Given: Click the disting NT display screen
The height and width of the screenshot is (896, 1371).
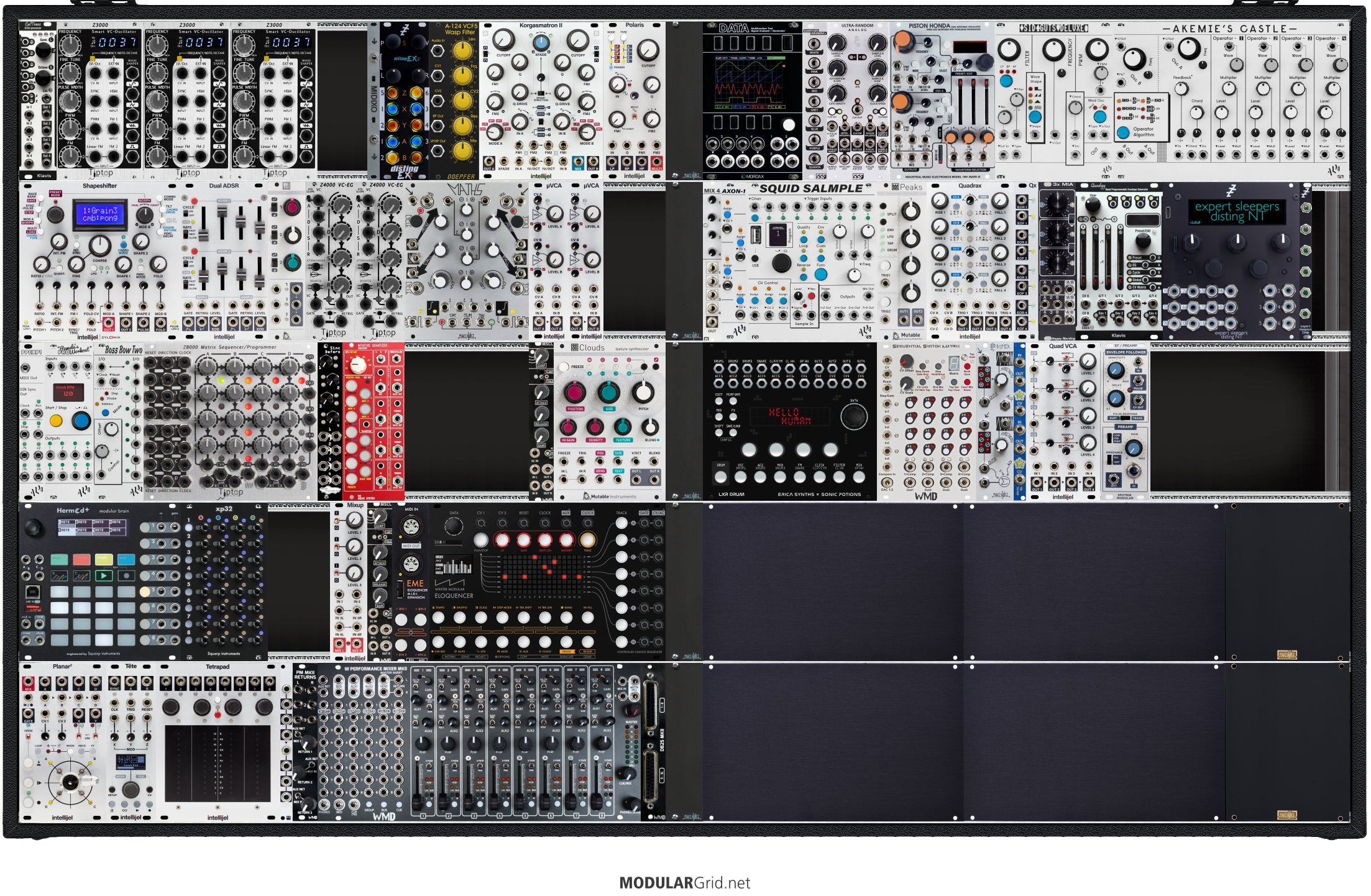Looking at the screenshot, I should (1236, 212).
